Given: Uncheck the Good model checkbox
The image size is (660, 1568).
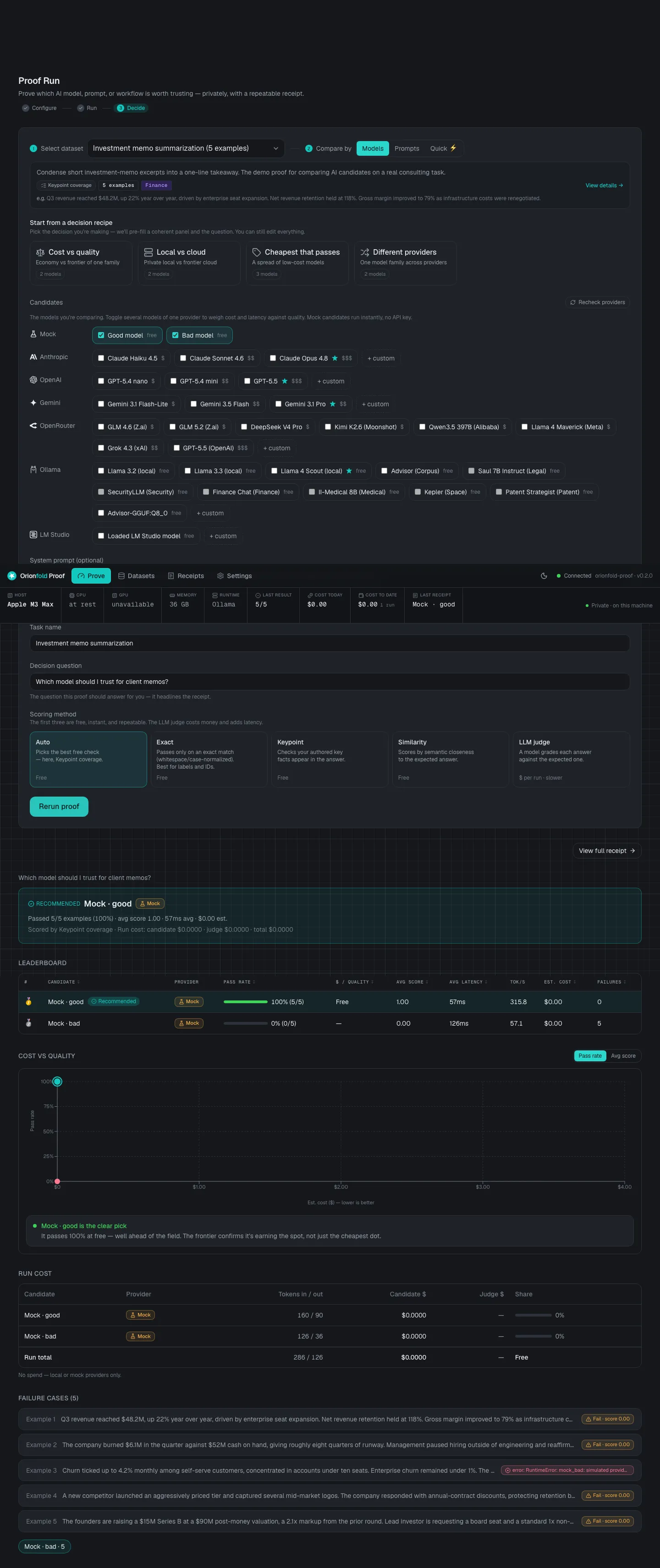Looking at the screenshot, I should (101, 335).
